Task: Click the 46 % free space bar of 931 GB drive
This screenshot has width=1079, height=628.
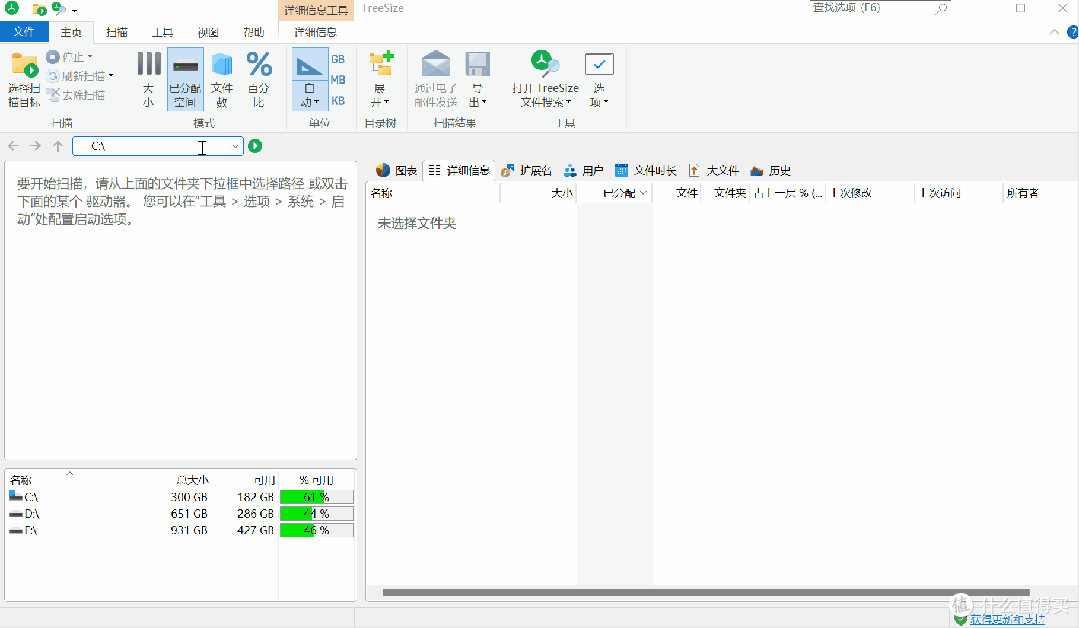Action: point(317,530)
